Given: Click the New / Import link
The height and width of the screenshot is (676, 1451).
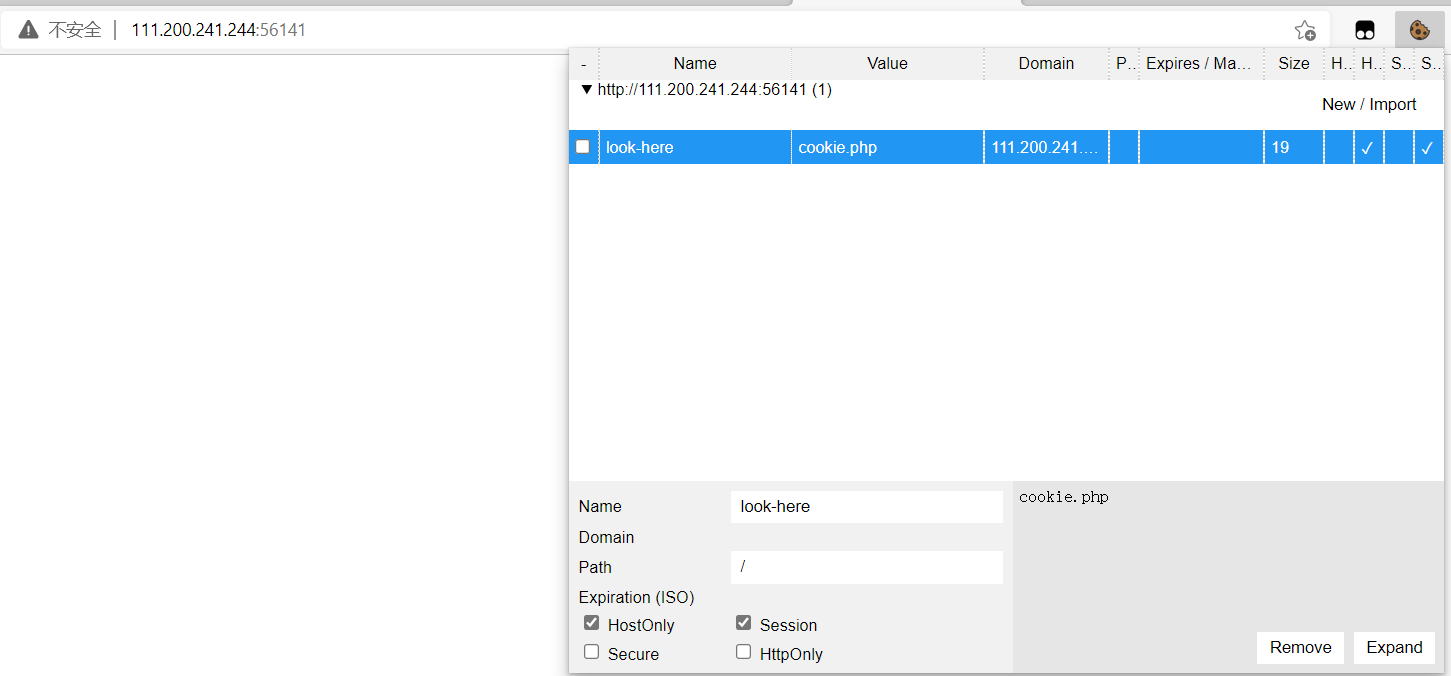Looking at the screenshot, I should [1369, 104].
